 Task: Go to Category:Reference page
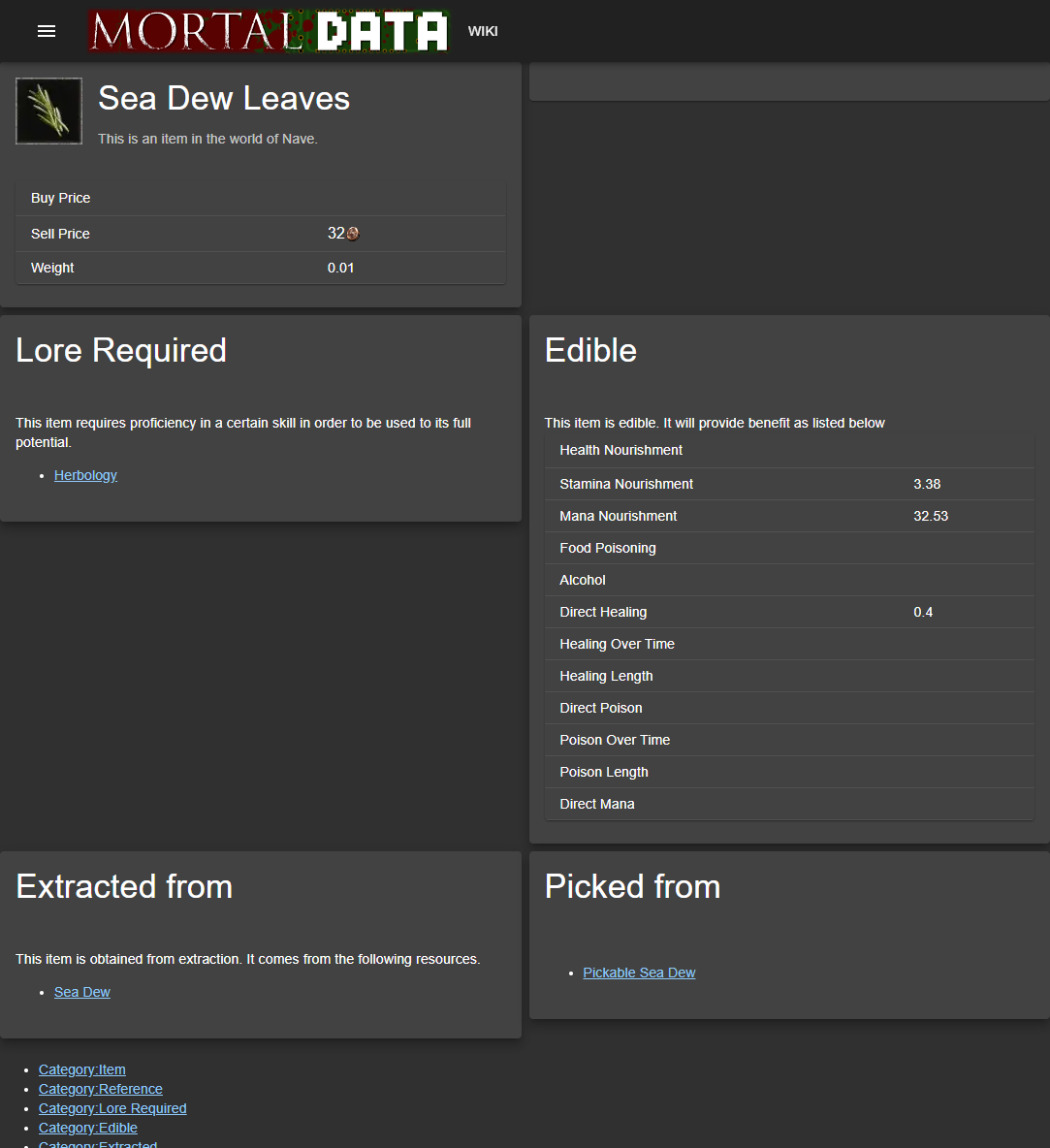tap(101, 1089)
